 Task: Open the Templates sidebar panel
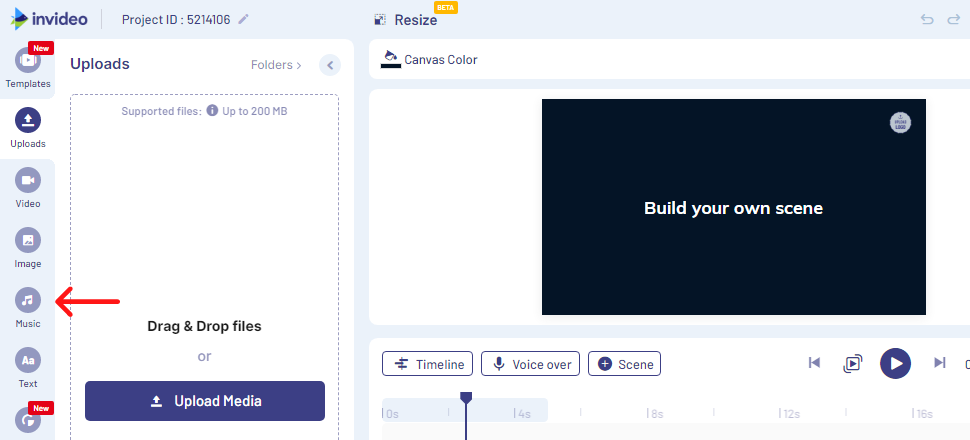pos(28,69)
